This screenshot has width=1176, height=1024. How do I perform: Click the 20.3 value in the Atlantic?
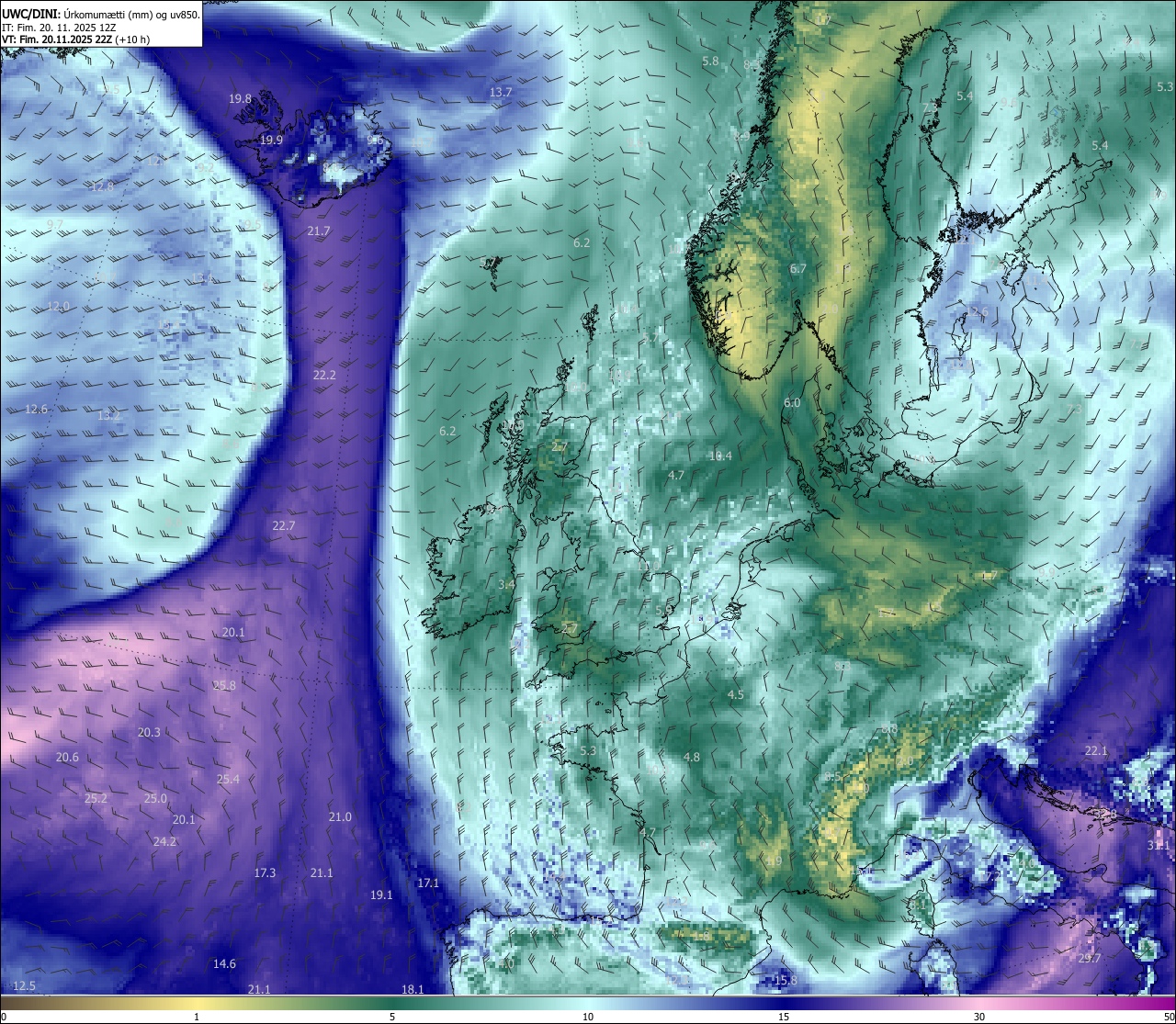click(x=149, y=733)
